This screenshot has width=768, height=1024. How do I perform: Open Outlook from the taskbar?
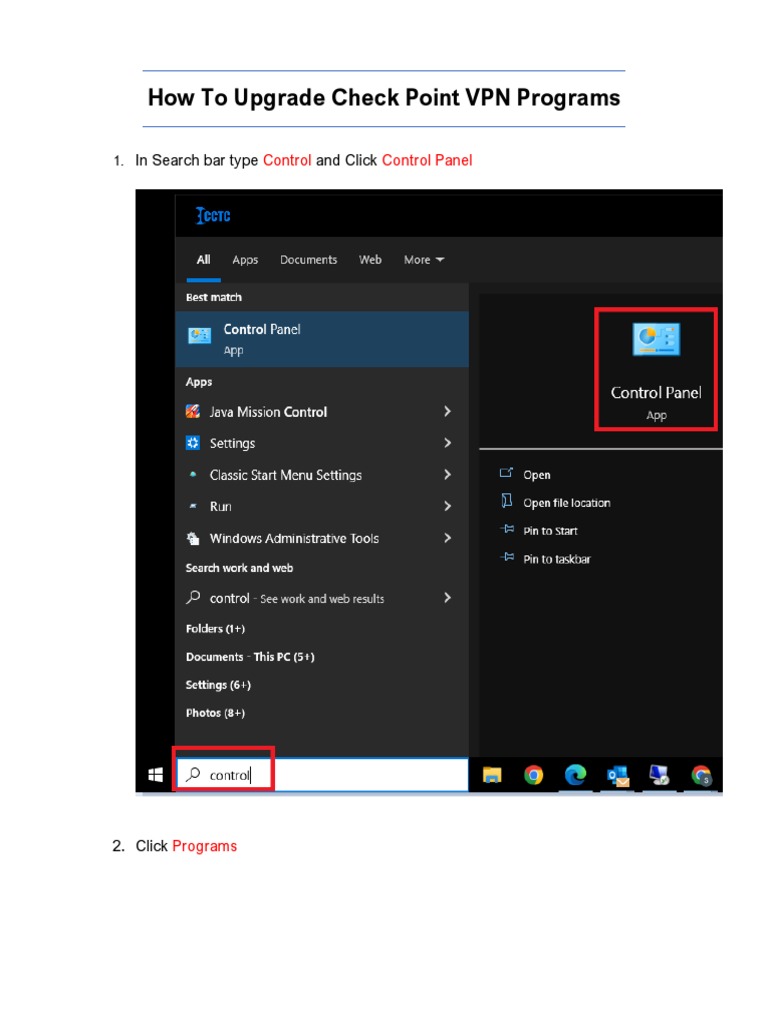click(x=618, y=776)
